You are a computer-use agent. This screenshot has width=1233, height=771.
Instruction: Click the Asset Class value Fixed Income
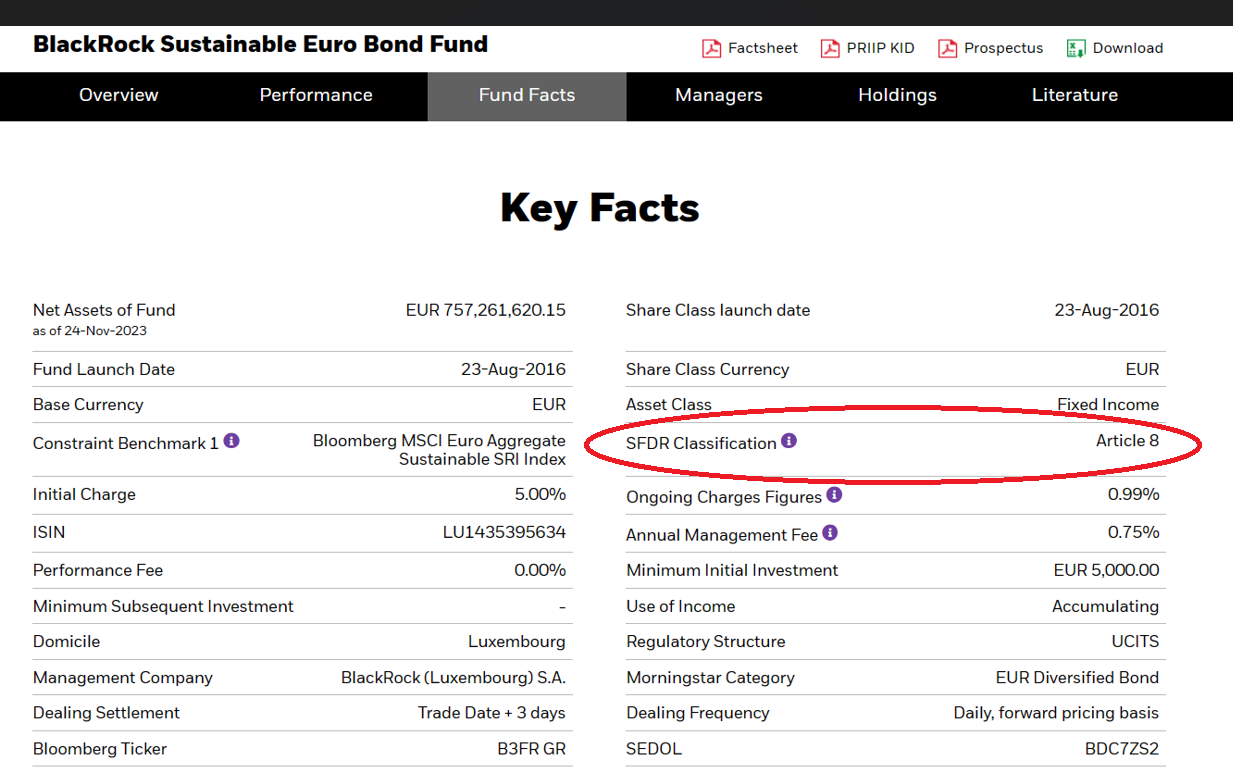coord(1108,404)
